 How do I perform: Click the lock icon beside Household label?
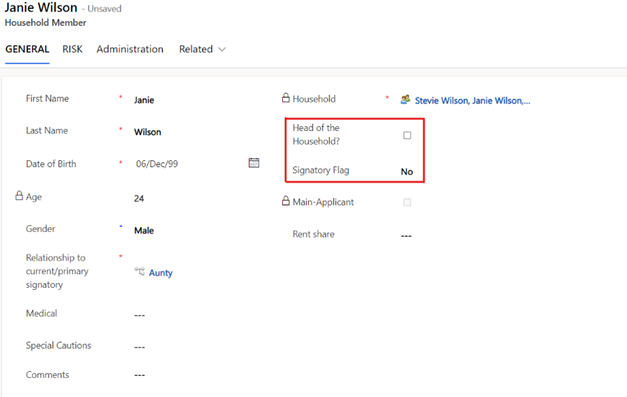pos(286,98)
